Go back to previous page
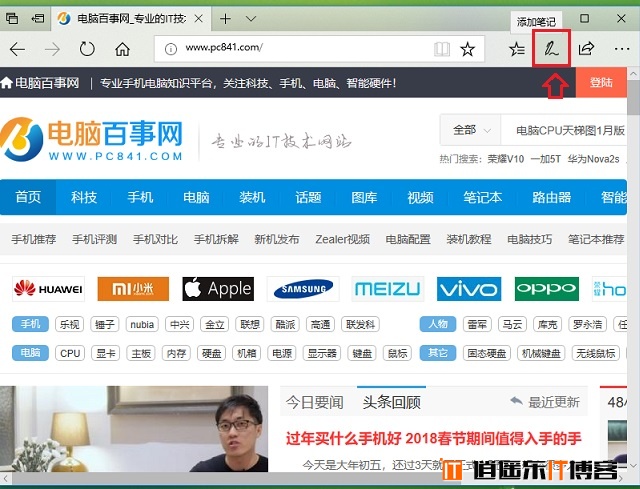Viewport: 640px width, 489px height. [x=17, y=49]
